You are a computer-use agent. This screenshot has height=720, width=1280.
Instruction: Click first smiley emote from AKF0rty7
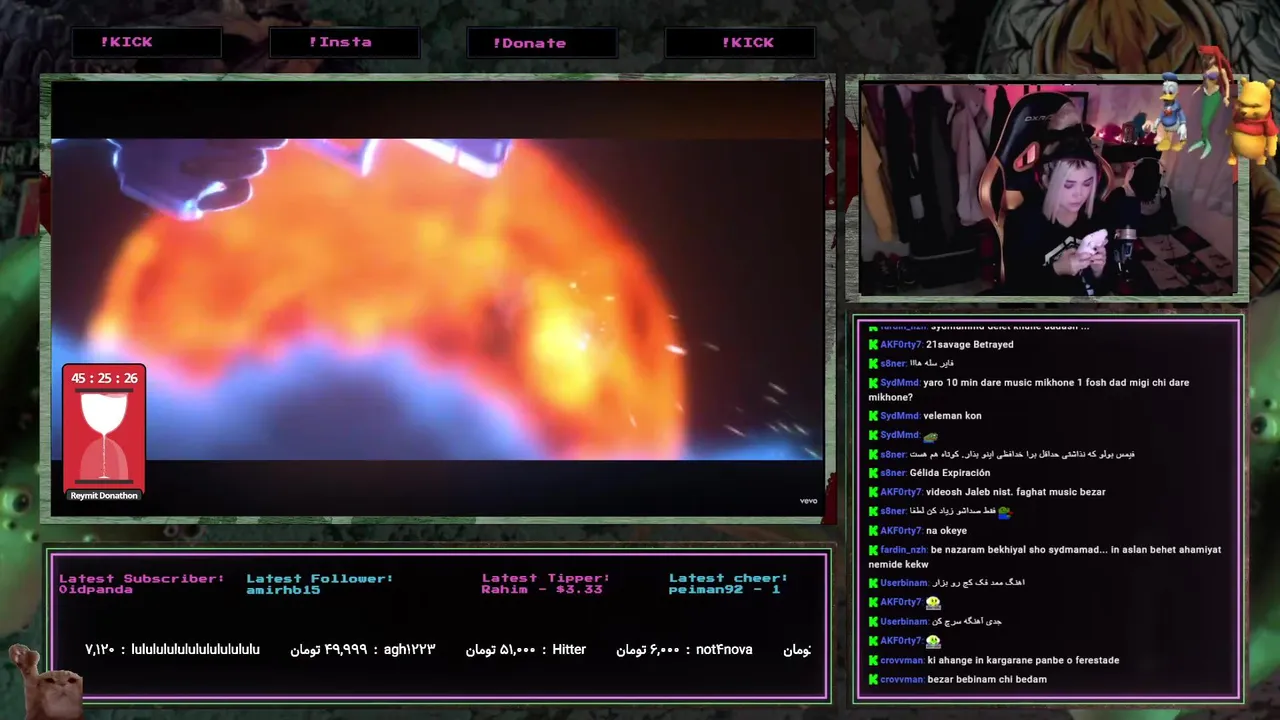click(932, 602)
